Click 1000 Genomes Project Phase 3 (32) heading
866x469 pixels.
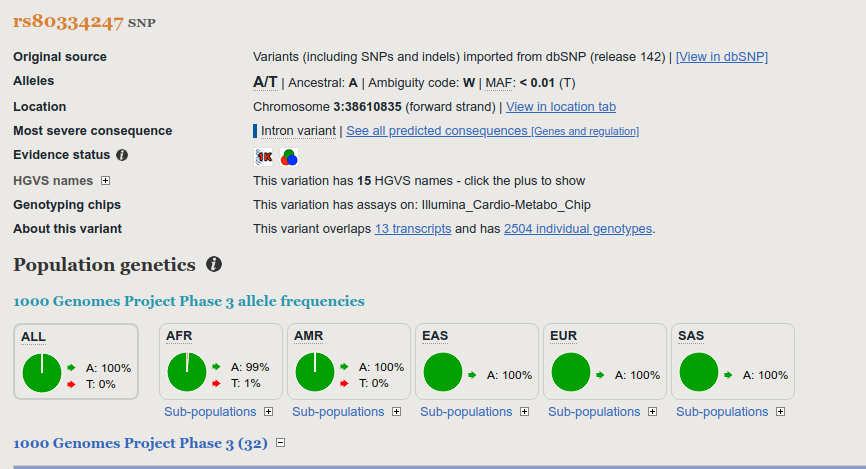140,443
